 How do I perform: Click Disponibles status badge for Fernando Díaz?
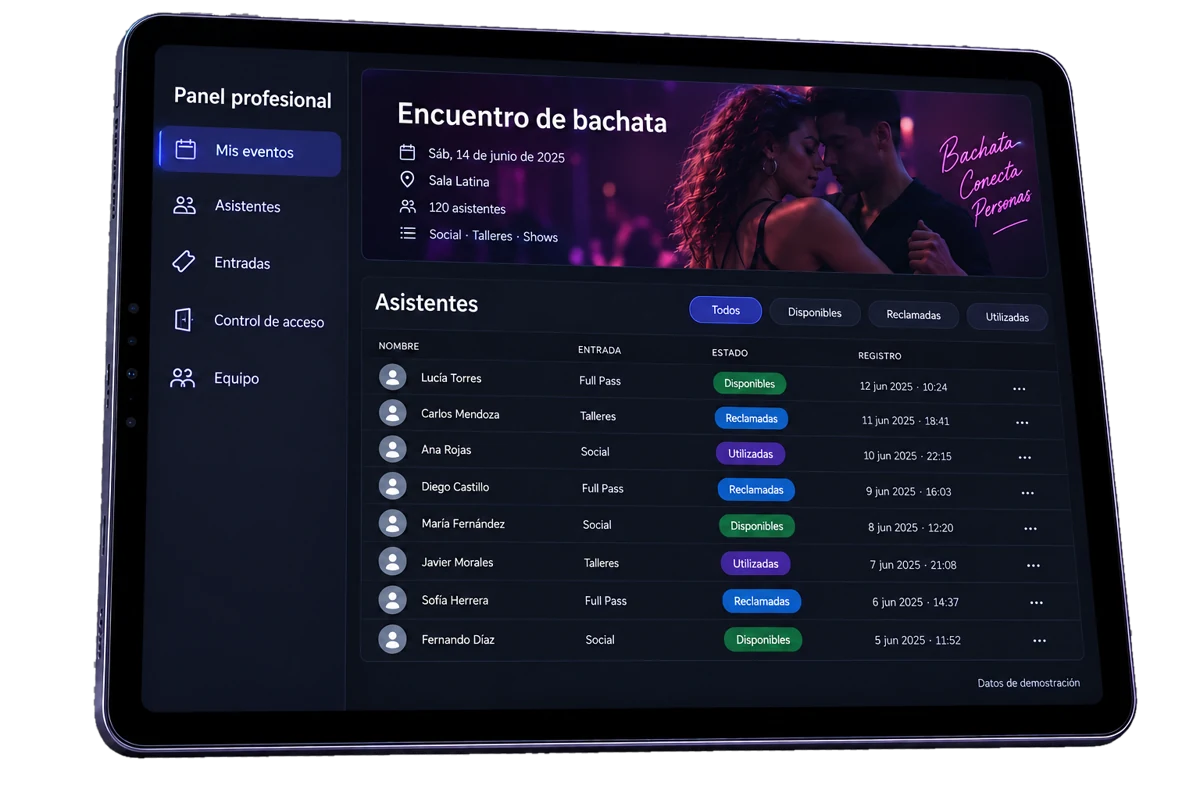coord(763,639)
